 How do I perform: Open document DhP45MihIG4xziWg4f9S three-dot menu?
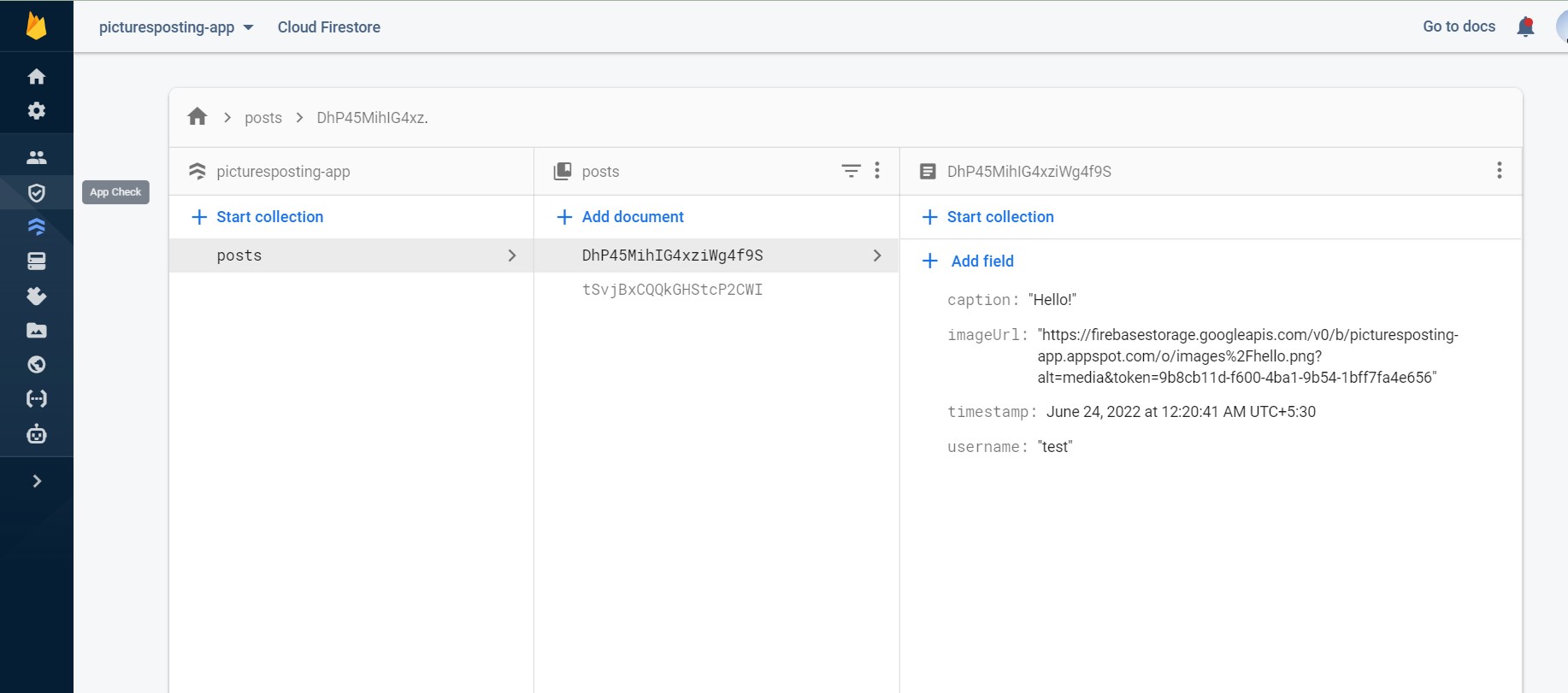coord(1499,171)
